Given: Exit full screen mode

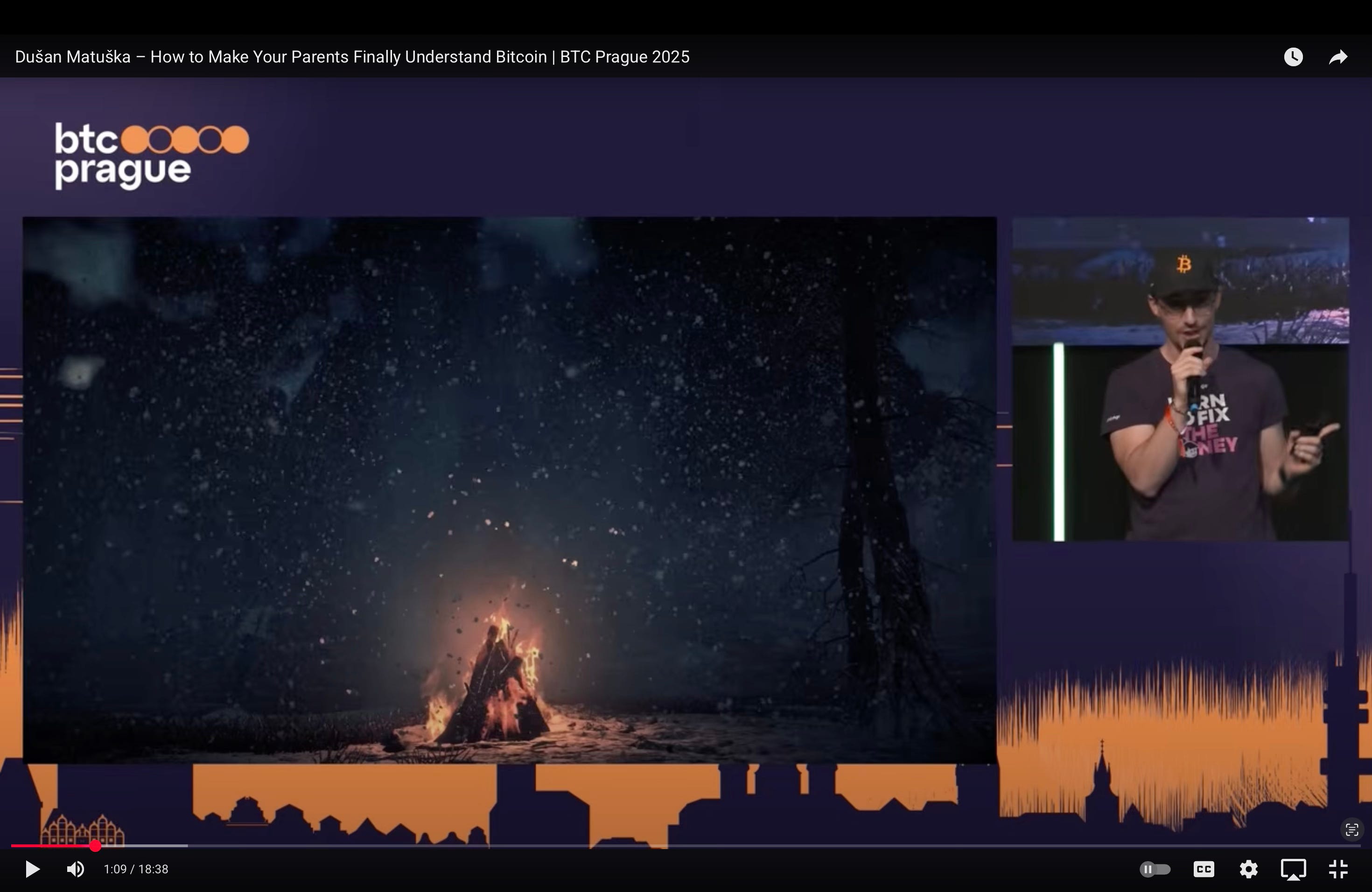Looking at the screenshot, I should [x=1337, y=869].
